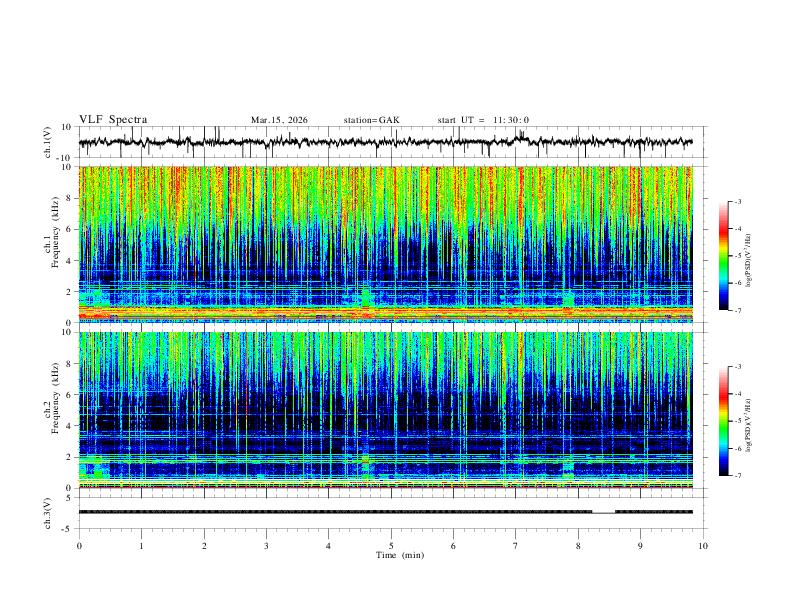The image size is (792, 612).
Task: Click the x-axis tick label "10" at time axis end
Action: [x=703, y=546]
